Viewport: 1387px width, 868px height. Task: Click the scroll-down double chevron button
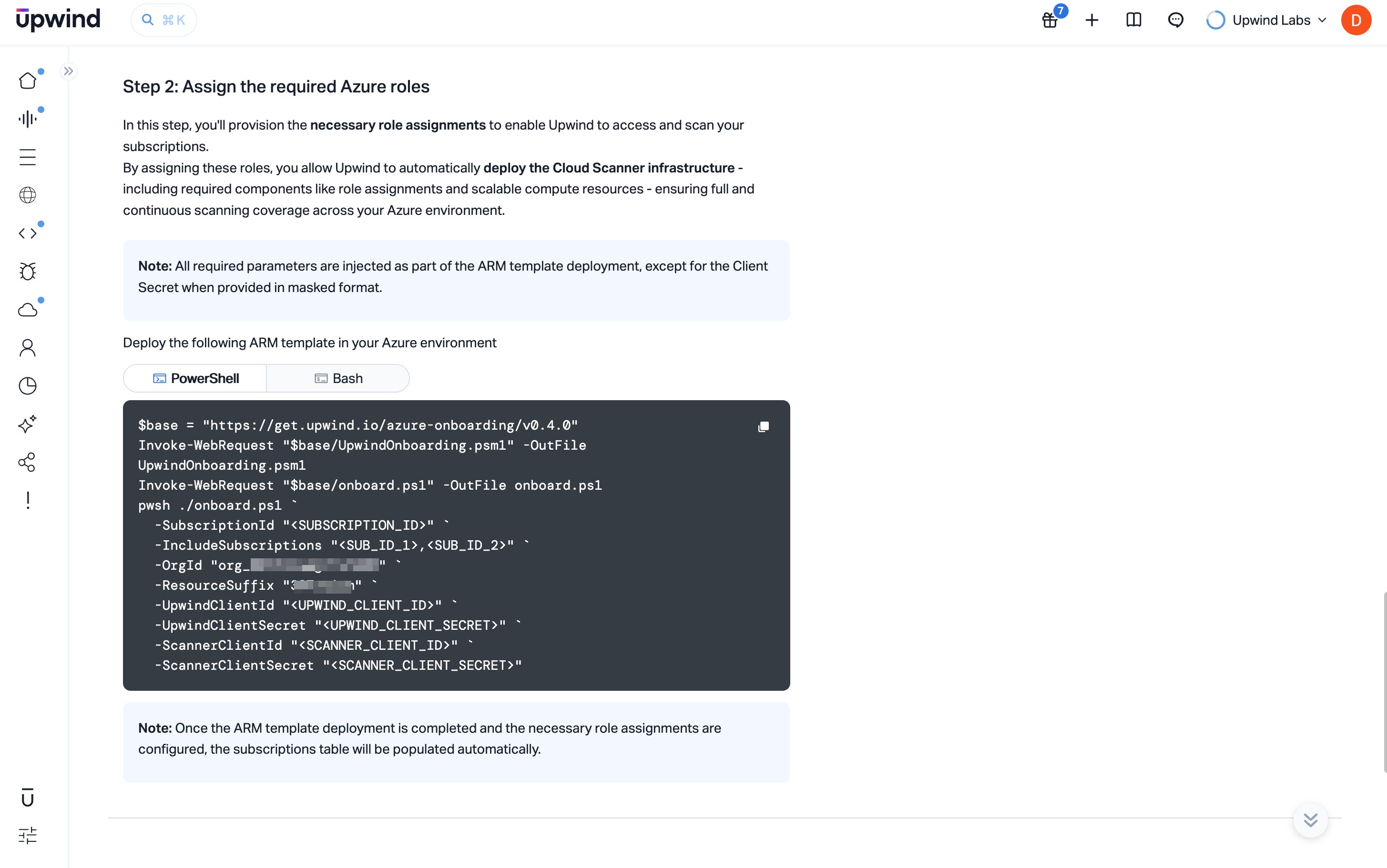(1310, 820)
